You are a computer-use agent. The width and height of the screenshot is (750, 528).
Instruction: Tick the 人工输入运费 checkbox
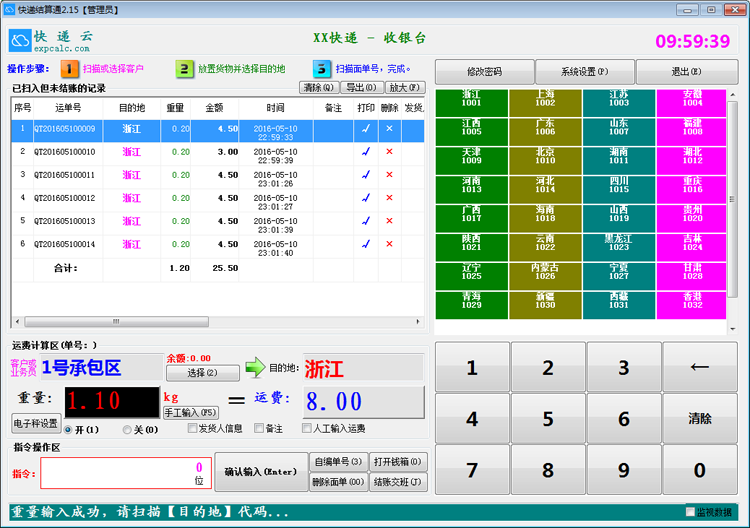click(x=307, y=428)
